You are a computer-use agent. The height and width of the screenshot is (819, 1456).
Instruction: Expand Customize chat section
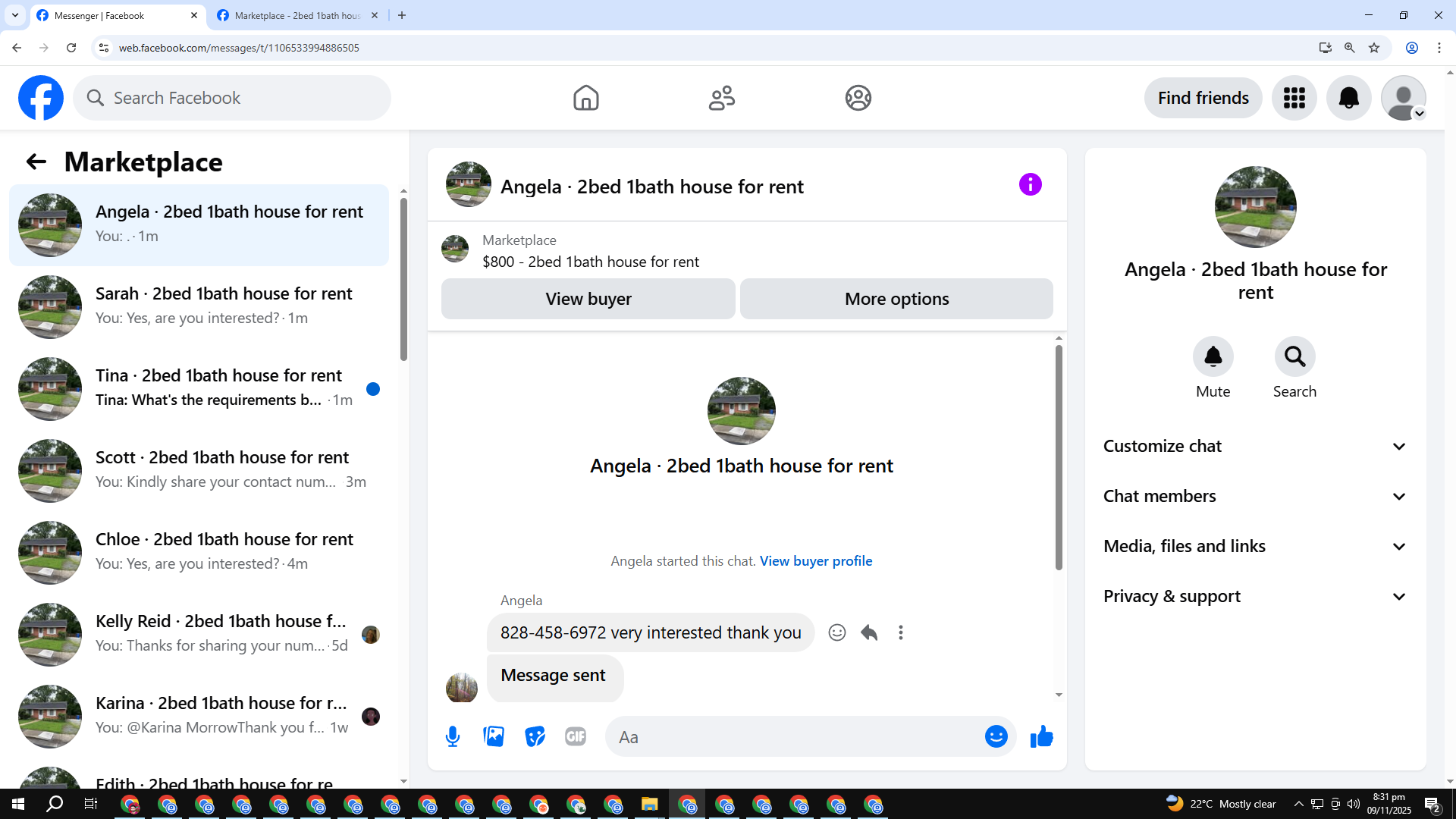tap(1256, 446)
